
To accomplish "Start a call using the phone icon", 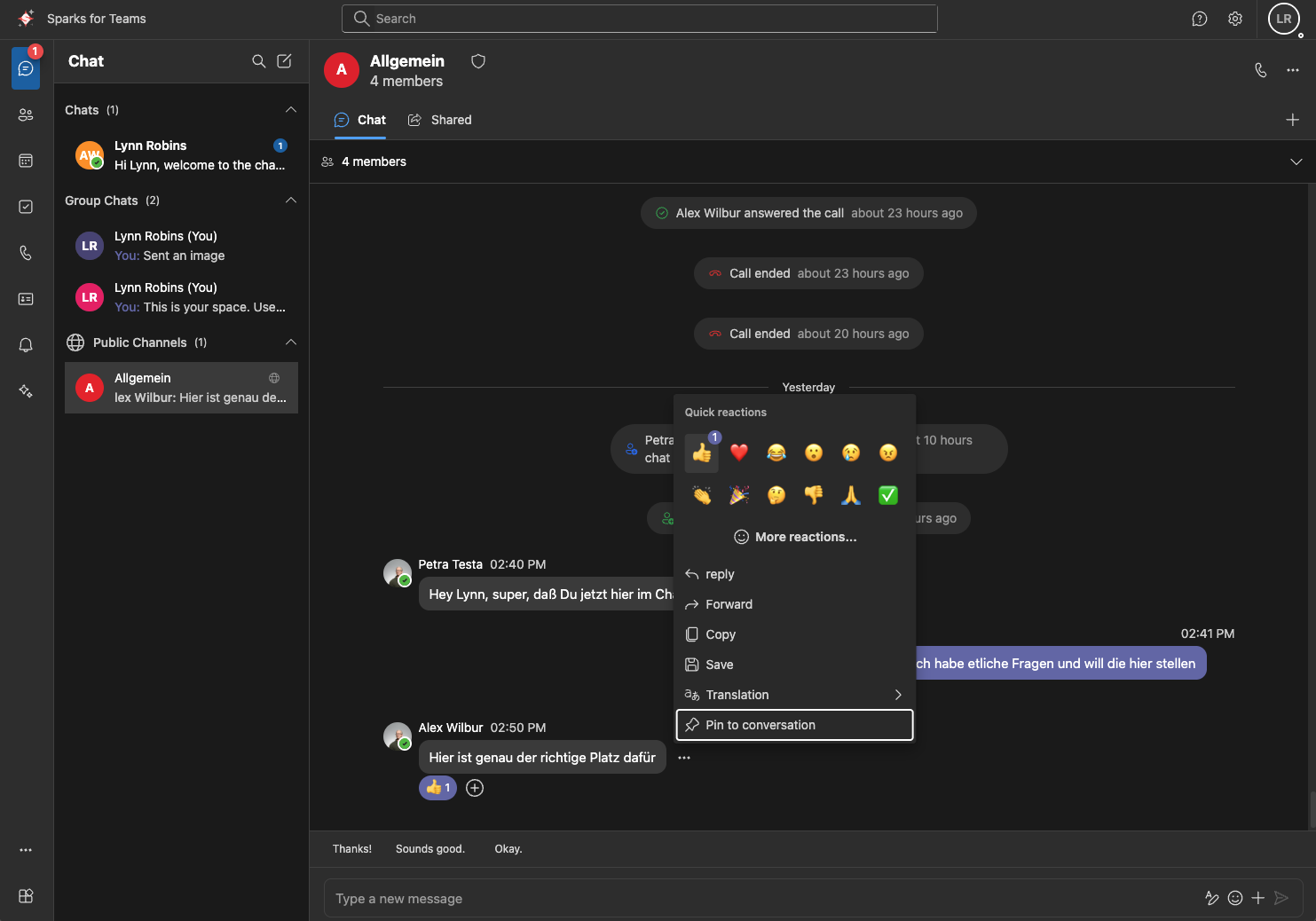I will pos(1261,70).
